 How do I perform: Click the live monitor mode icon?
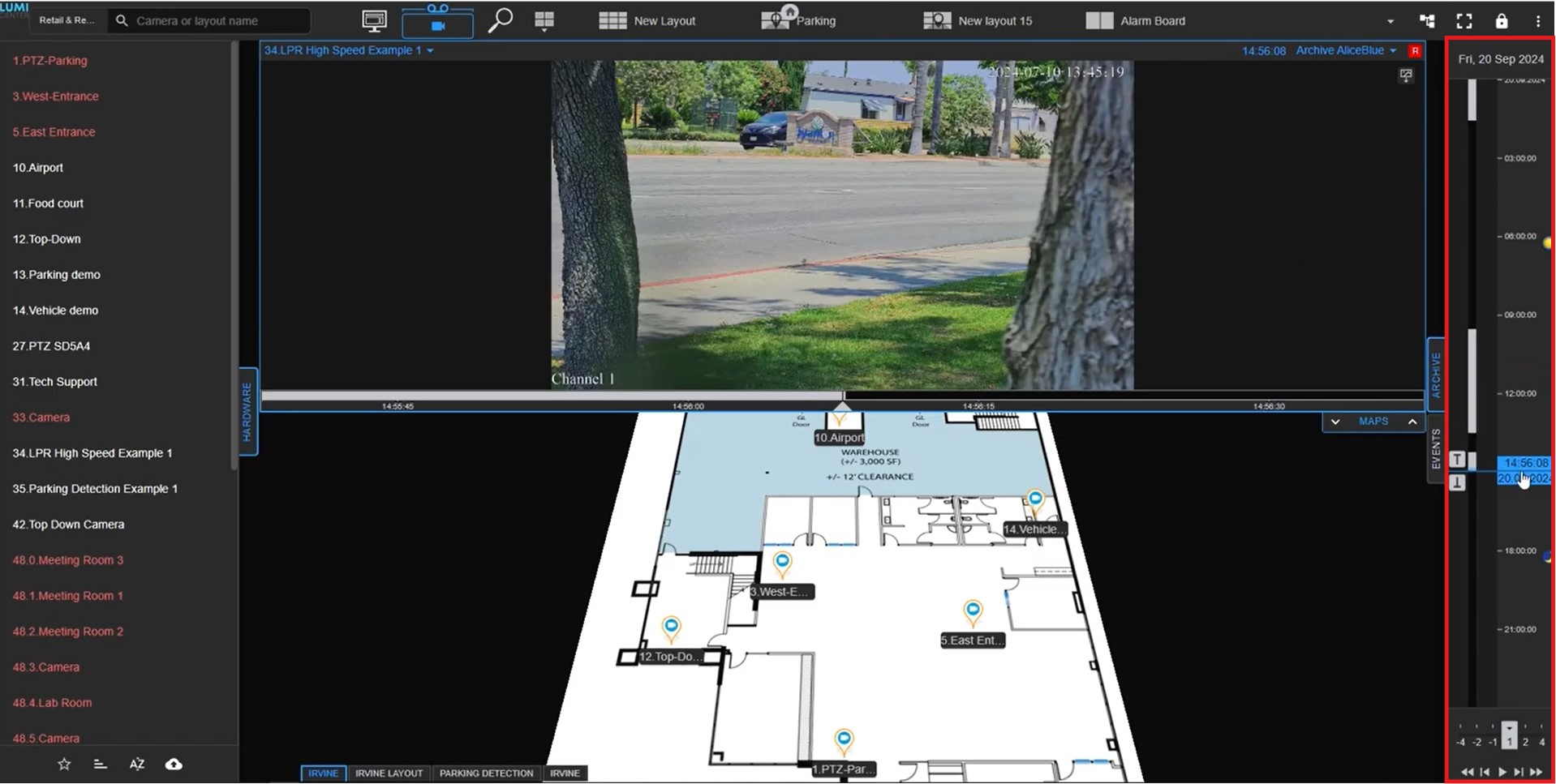[374, 21]
